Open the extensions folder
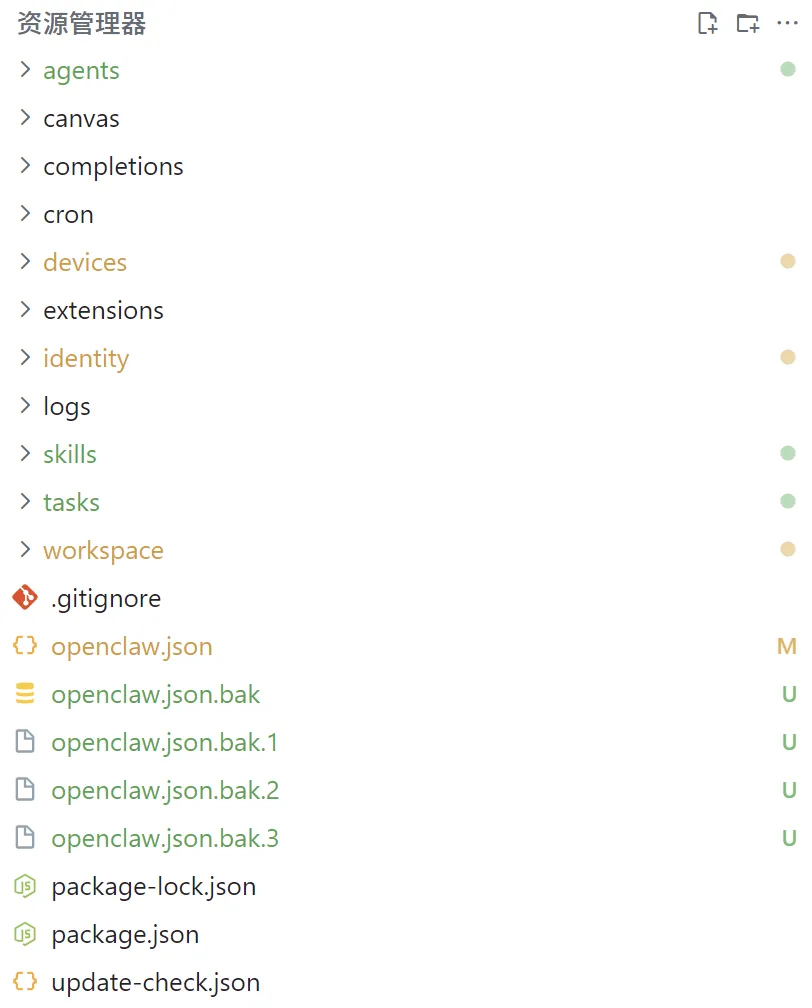This screenshot has height=1008, width=812. coord(103,310)
